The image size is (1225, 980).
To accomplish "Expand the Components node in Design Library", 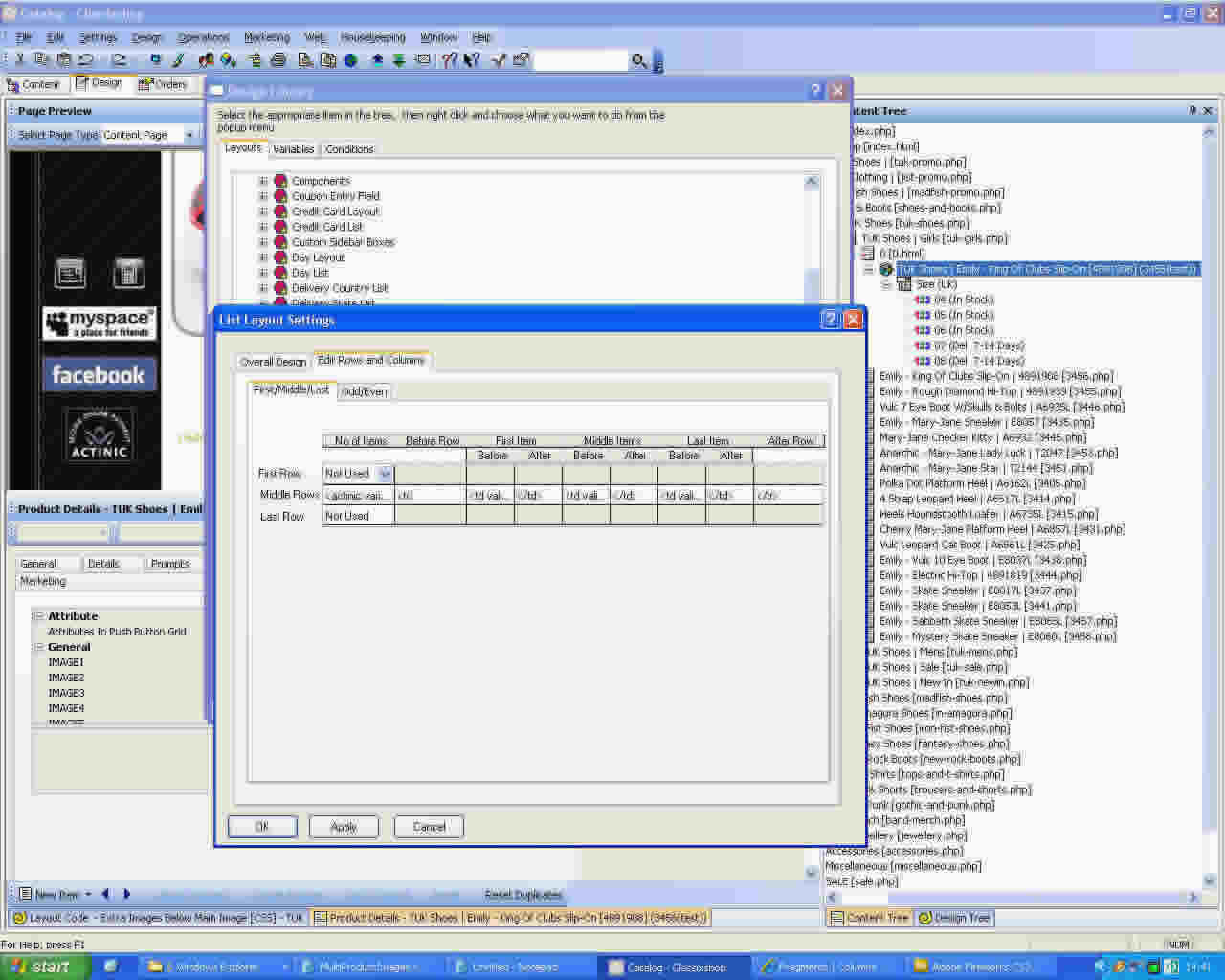I will pyautogui.click(x=263, y=181).
